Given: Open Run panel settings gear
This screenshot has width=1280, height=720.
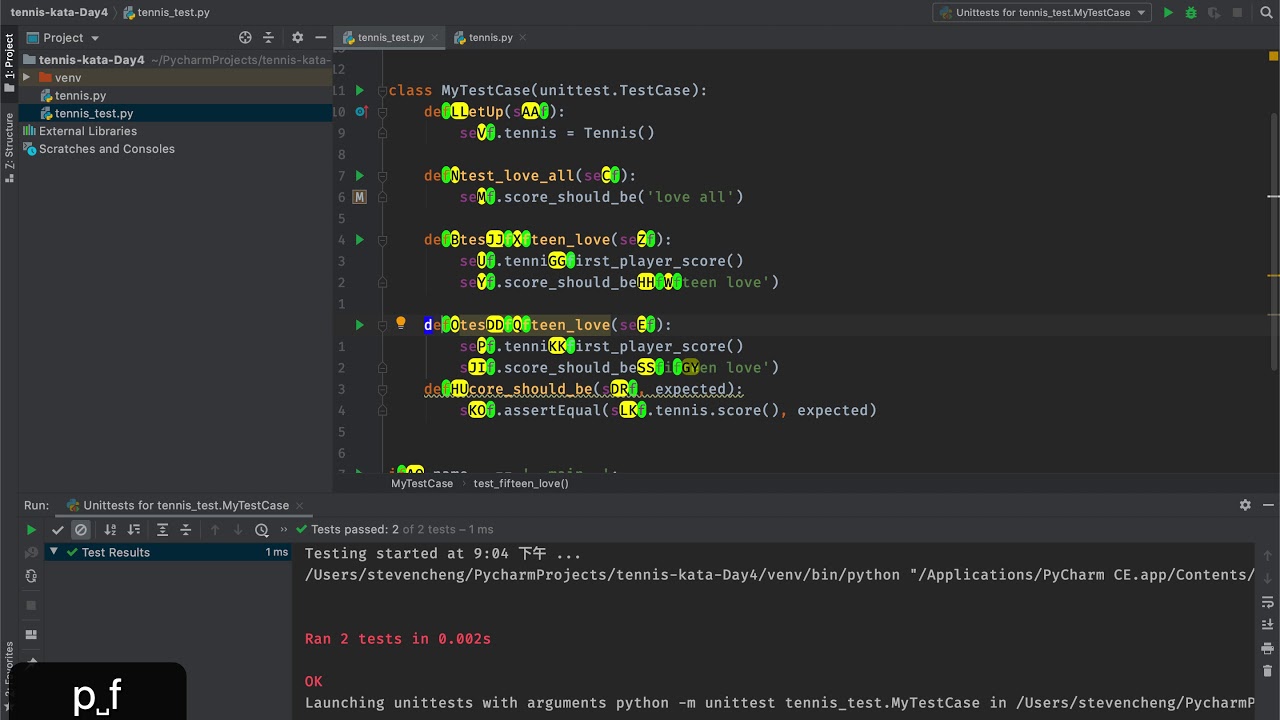Looking at the screenshot, I should point(1245,505).
